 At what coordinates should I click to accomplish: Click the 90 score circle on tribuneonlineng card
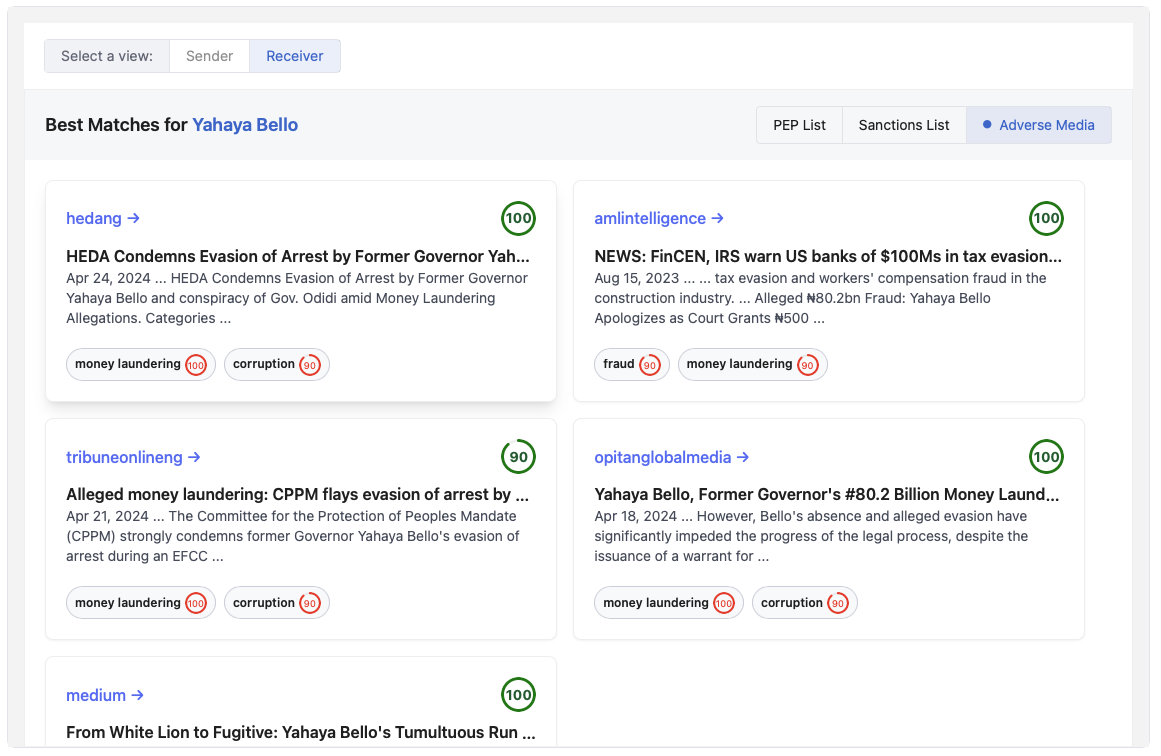[x=518, y=457]
